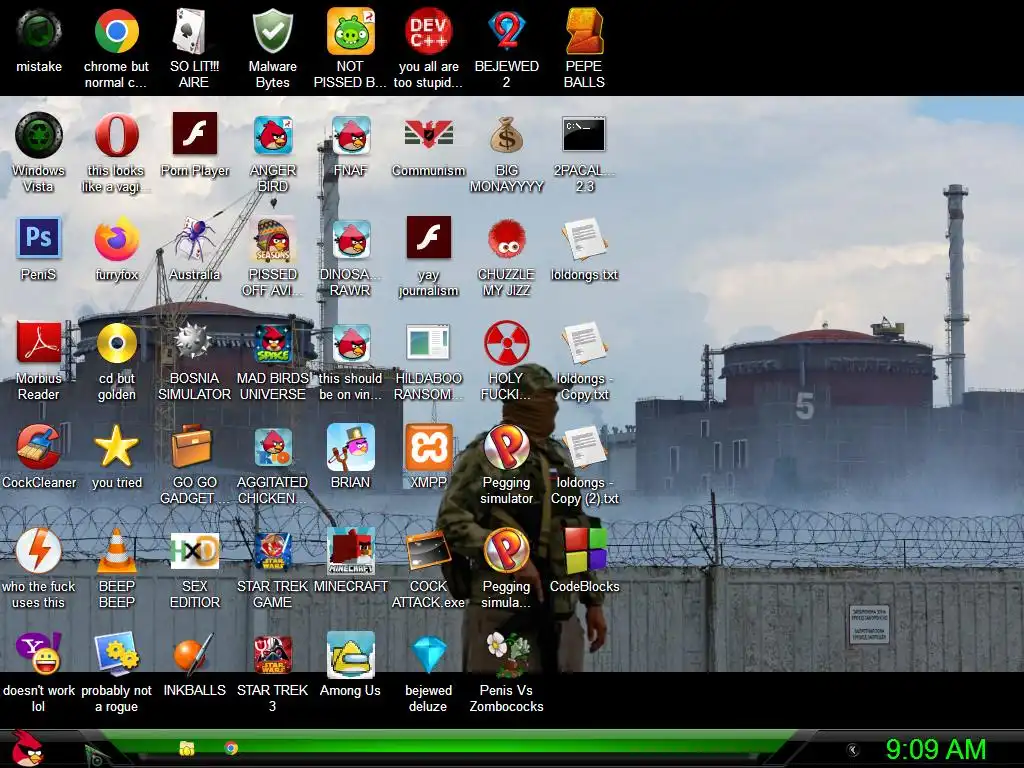
Task: Open the HxD hex editor icon
Action: [x=194, y=551]
